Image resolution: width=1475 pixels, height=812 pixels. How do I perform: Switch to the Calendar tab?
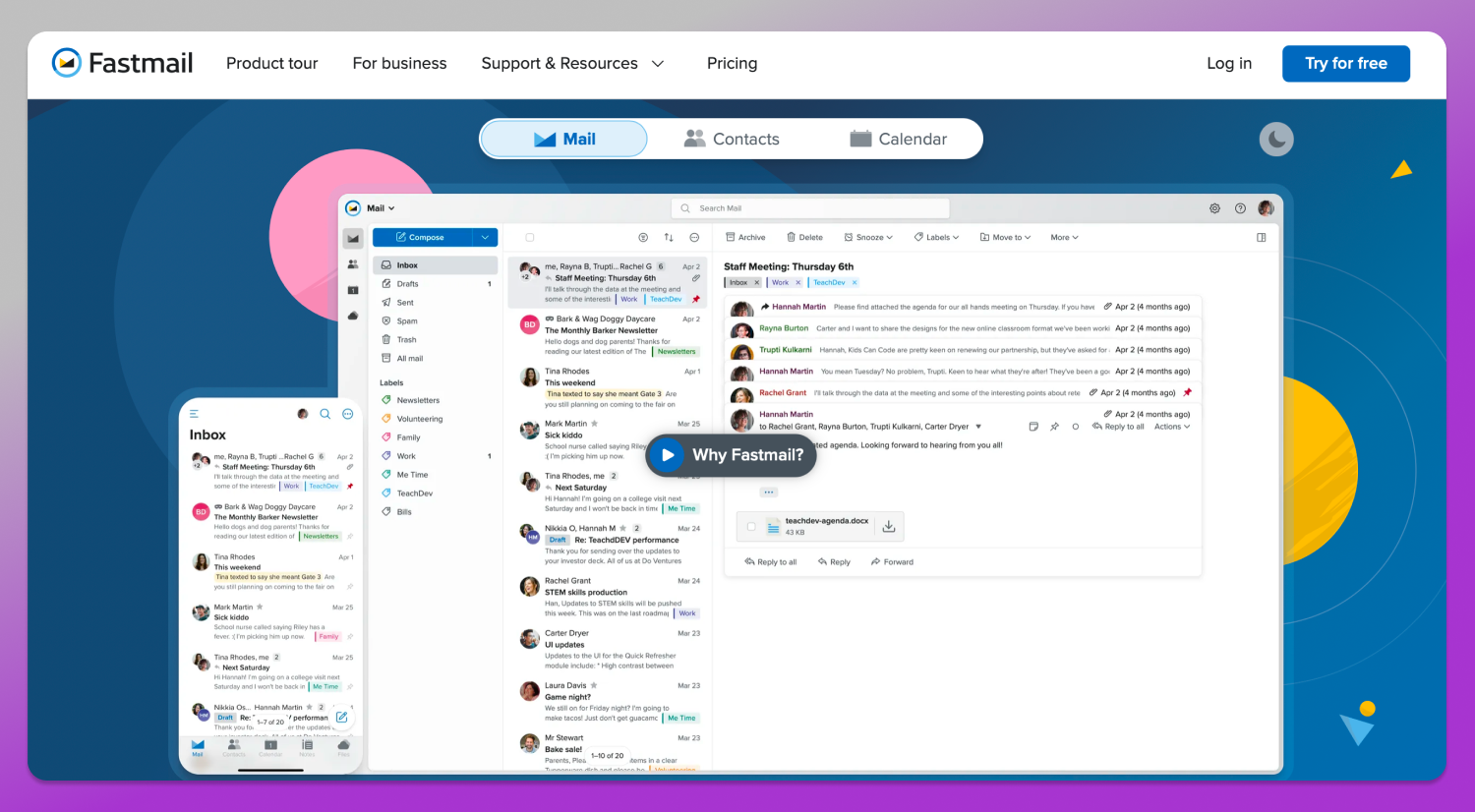pos(899,139)
